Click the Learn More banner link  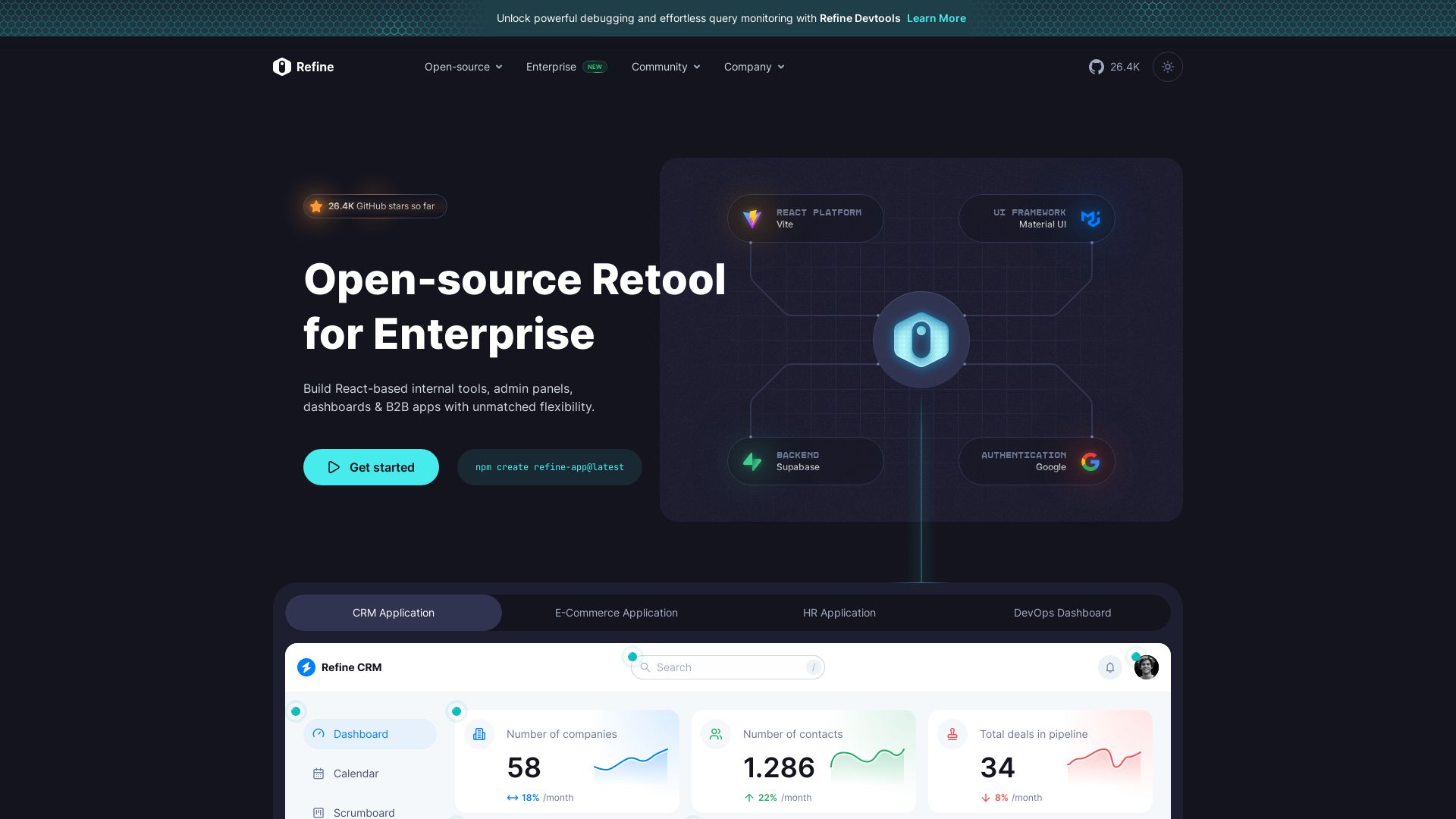pyautogui.click(x=936, y=18)
